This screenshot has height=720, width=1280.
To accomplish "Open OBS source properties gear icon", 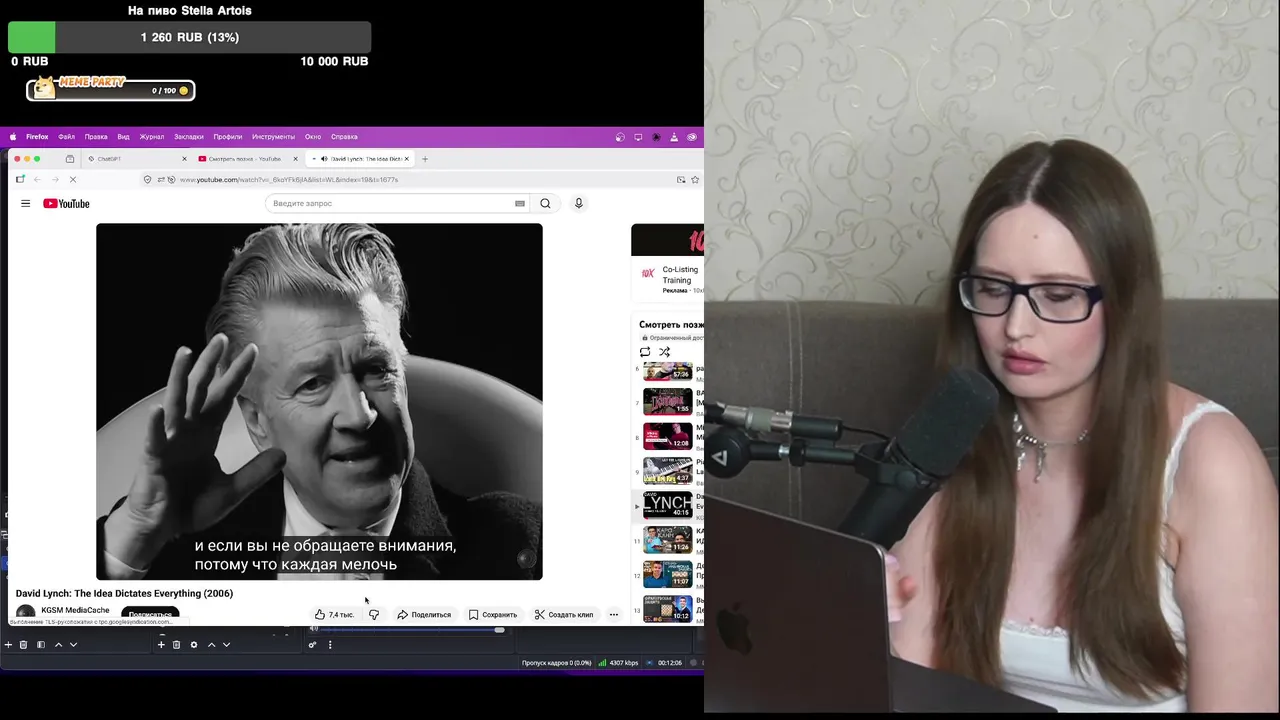I will click(x=194, y=645).
